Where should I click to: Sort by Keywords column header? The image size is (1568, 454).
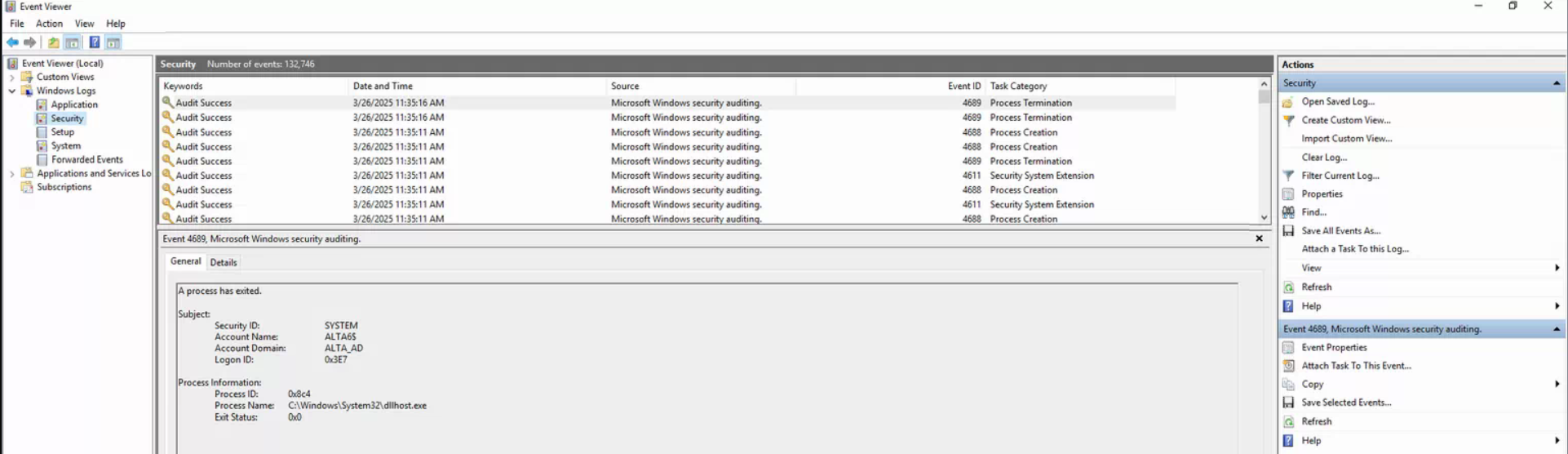[x=253, y=86]
